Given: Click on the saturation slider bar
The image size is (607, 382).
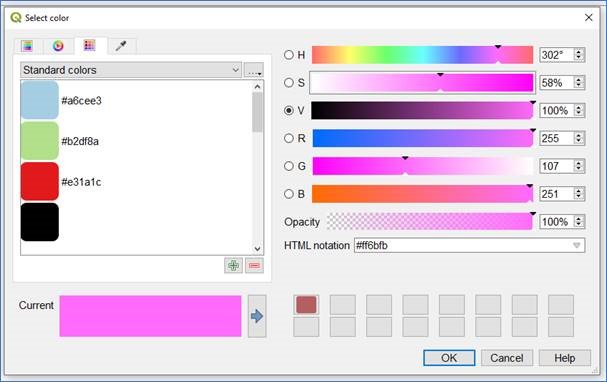Looking at the screenshot, I should 422,83.
